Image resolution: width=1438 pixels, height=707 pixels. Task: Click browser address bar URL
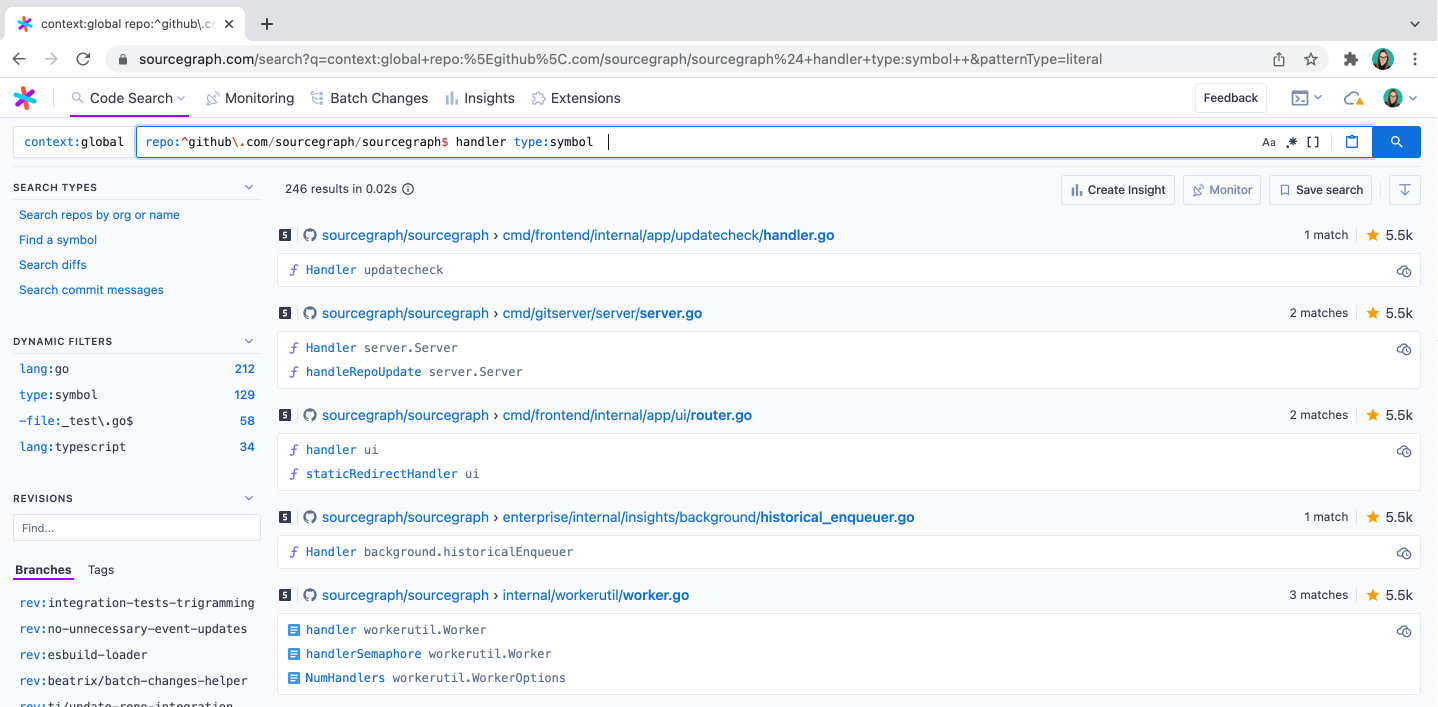coord(620,59)
